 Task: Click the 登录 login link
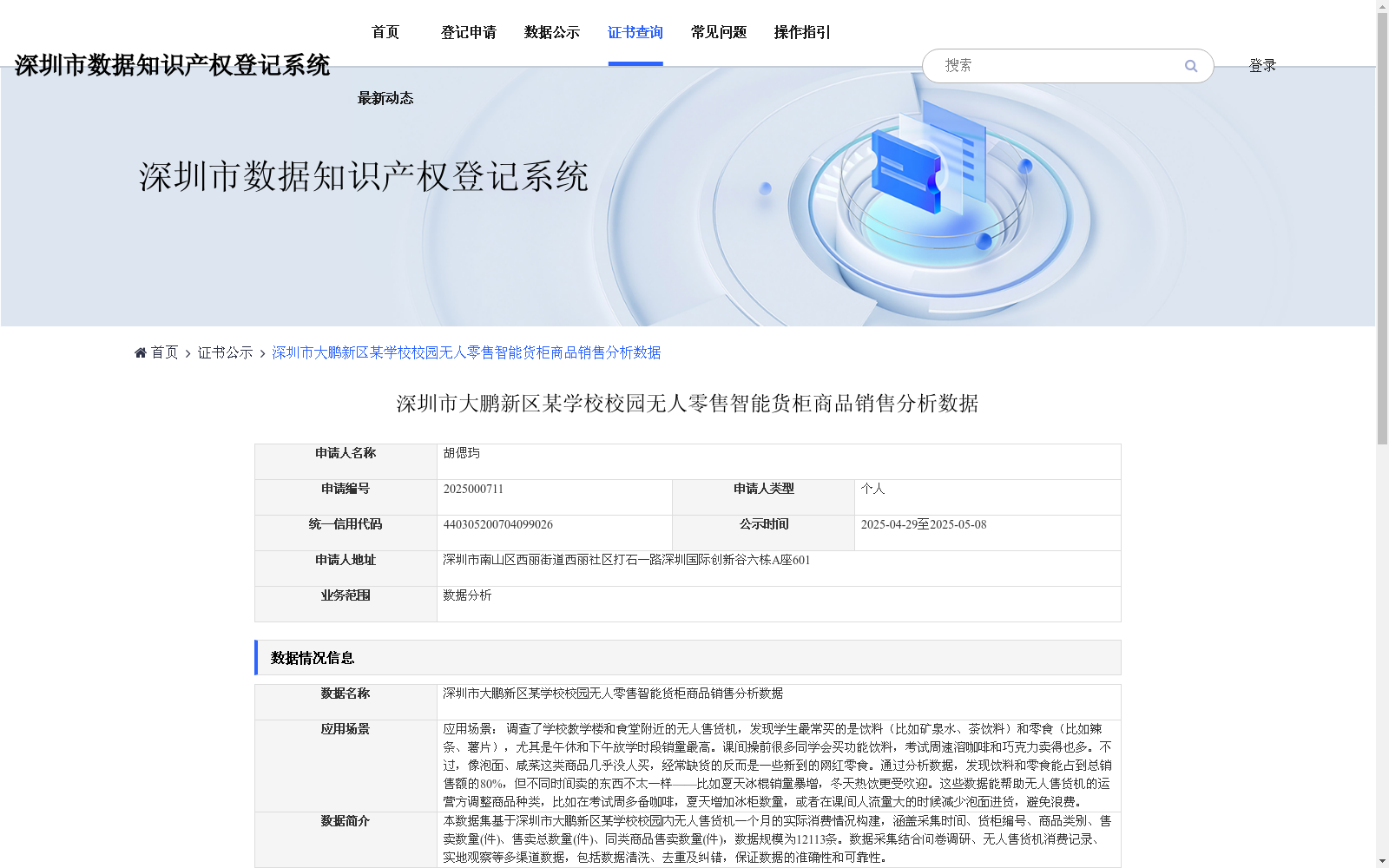coord(1262,66)
